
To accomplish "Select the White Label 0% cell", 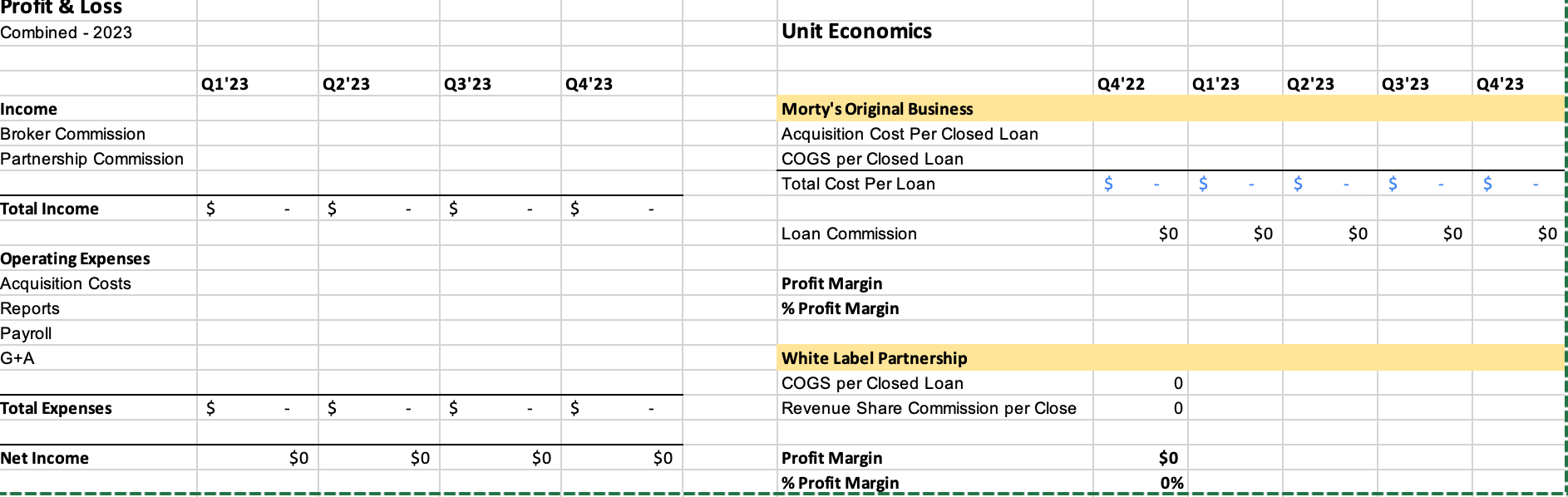I will pyautogui.click(x=1141, y=483).
